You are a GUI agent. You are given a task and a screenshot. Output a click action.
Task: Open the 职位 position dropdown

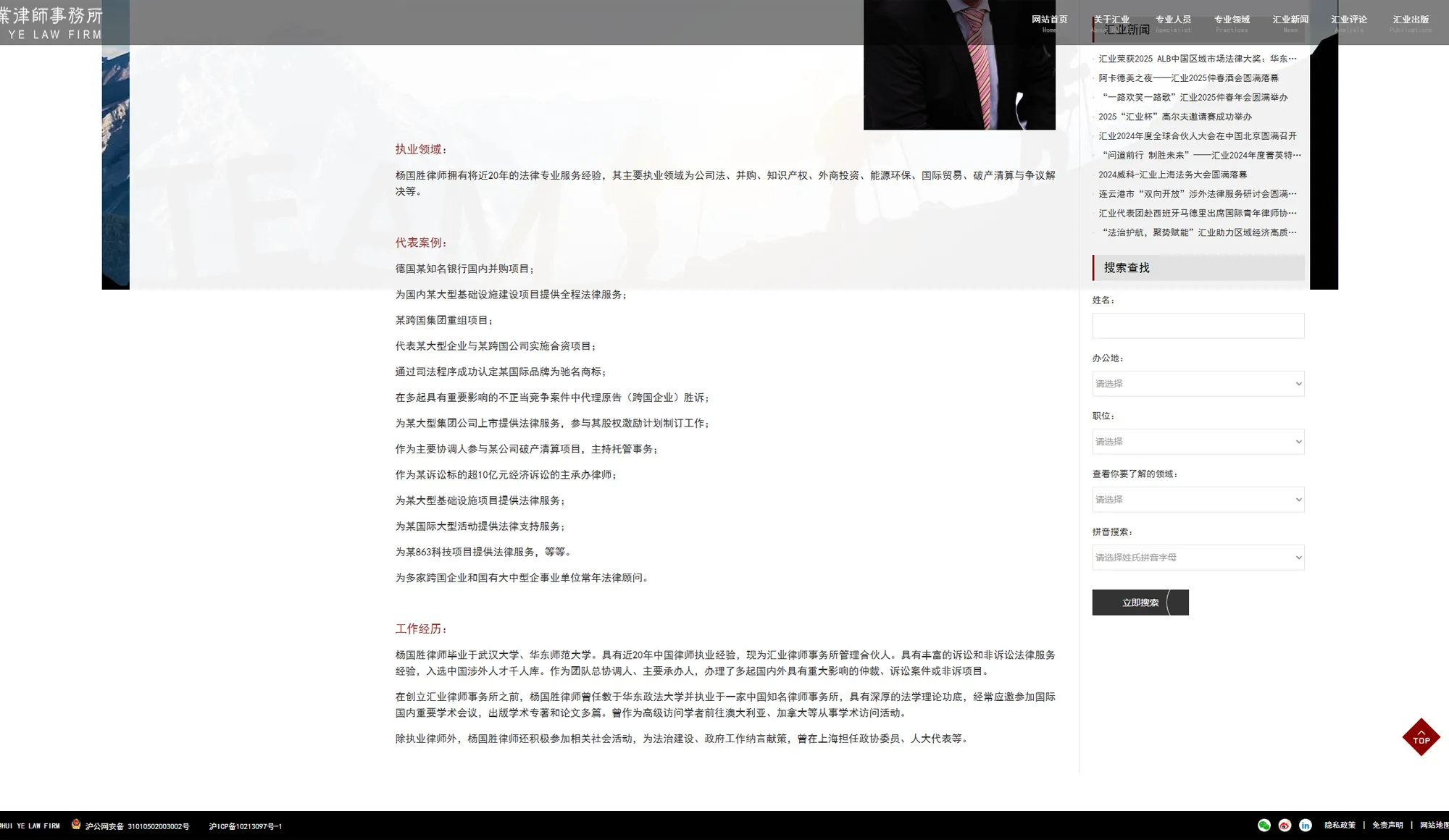(x=1198, y=442)
